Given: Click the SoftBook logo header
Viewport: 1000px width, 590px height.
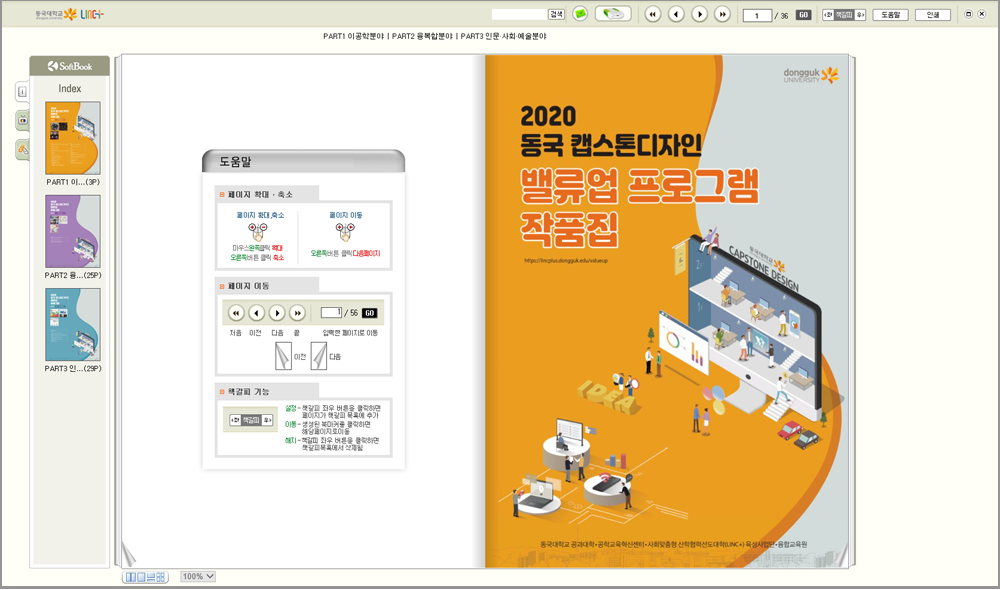Looking at the screenshot, I should tap(70, 66).
